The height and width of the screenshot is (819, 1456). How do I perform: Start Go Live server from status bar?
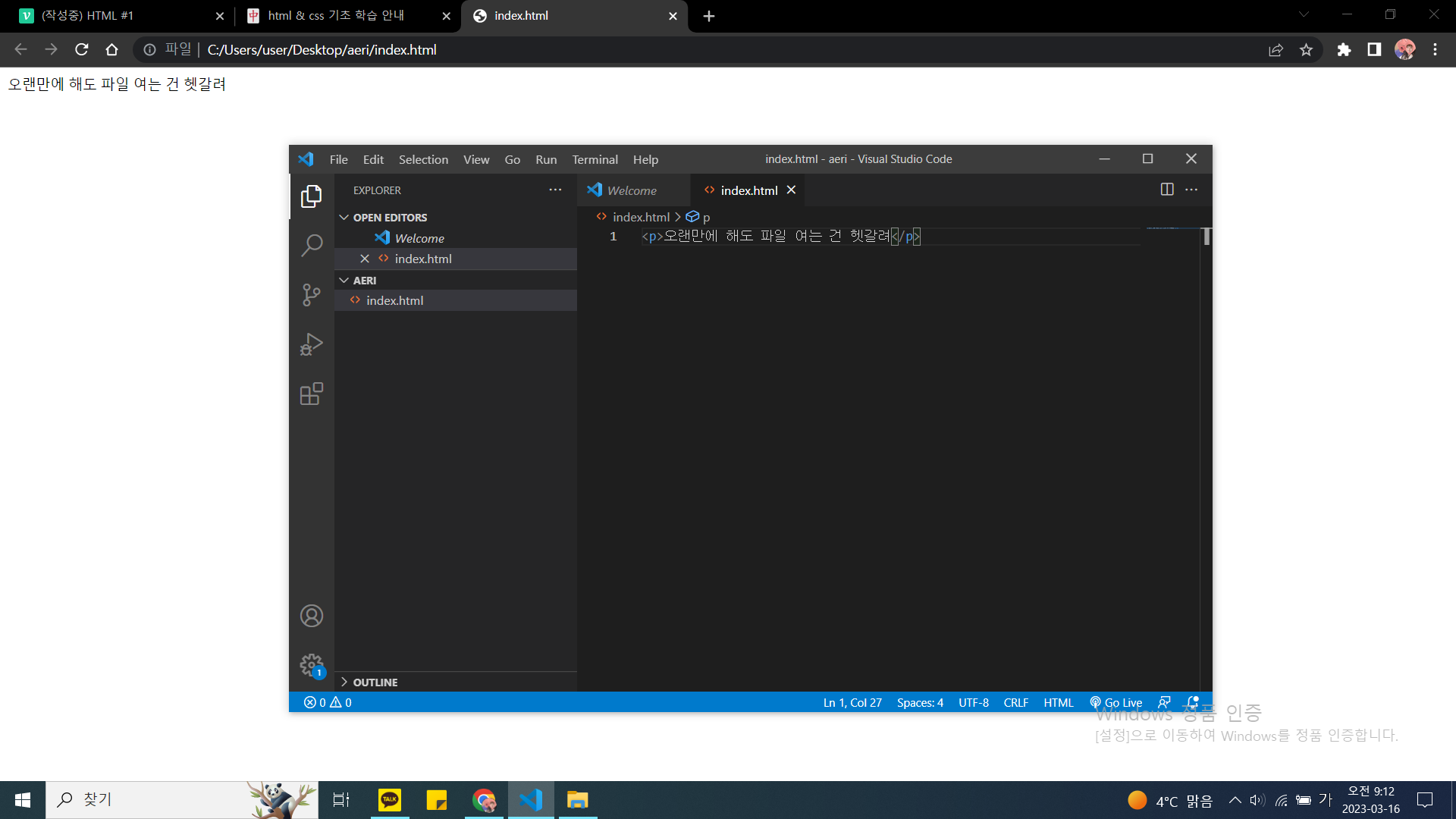1116,702
